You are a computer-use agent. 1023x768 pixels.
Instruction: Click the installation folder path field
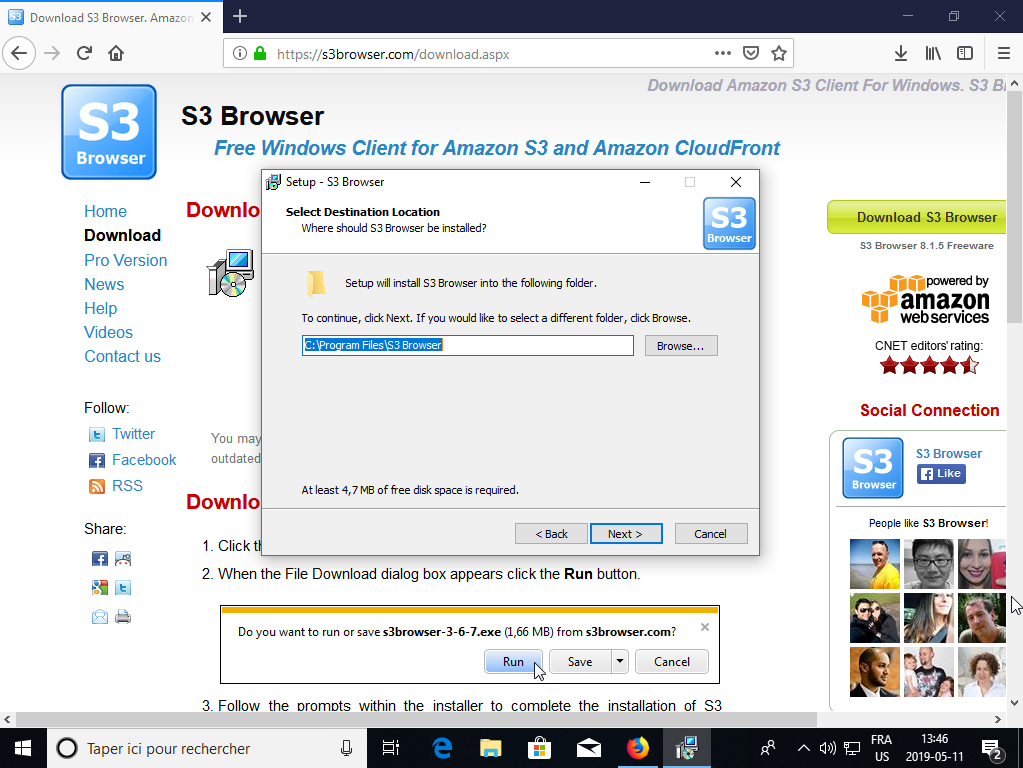pyautogui.click(x=467, y=345)
